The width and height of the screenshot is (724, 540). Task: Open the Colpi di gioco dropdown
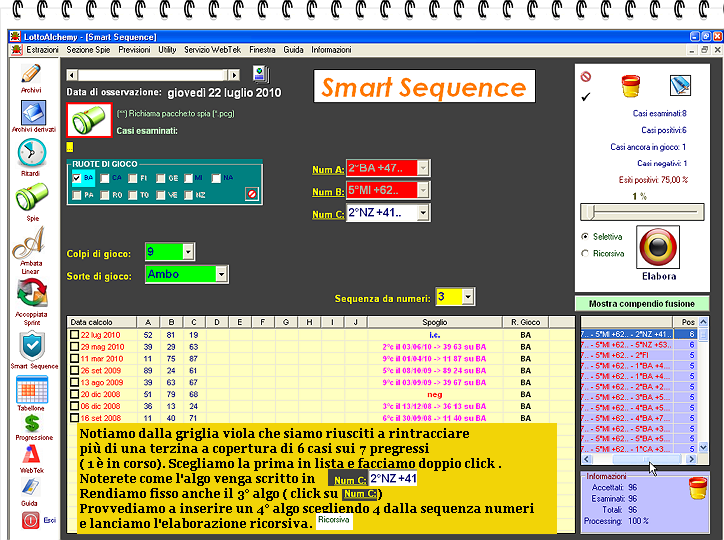(x=188, y=252)
